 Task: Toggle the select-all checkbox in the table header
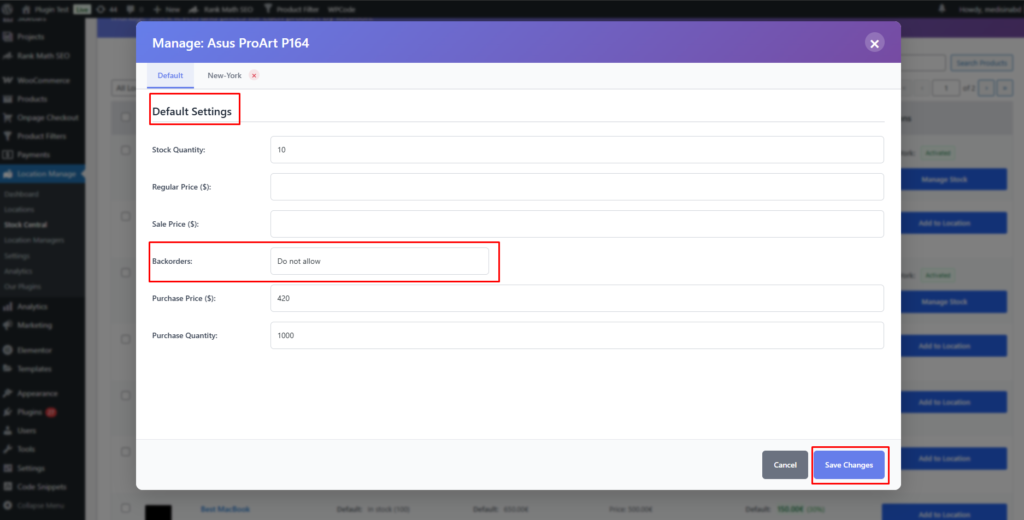[125, 118]
